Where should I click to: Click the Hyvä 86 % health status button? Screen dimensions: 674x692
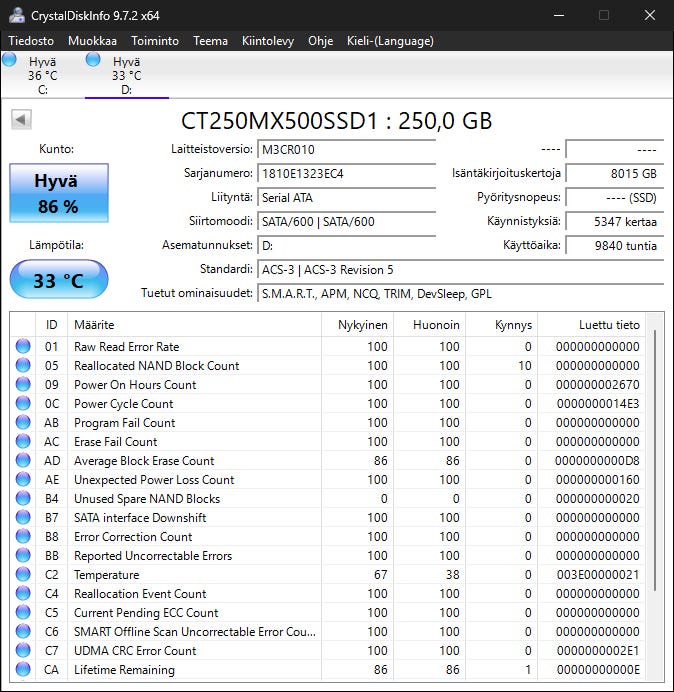57,194
